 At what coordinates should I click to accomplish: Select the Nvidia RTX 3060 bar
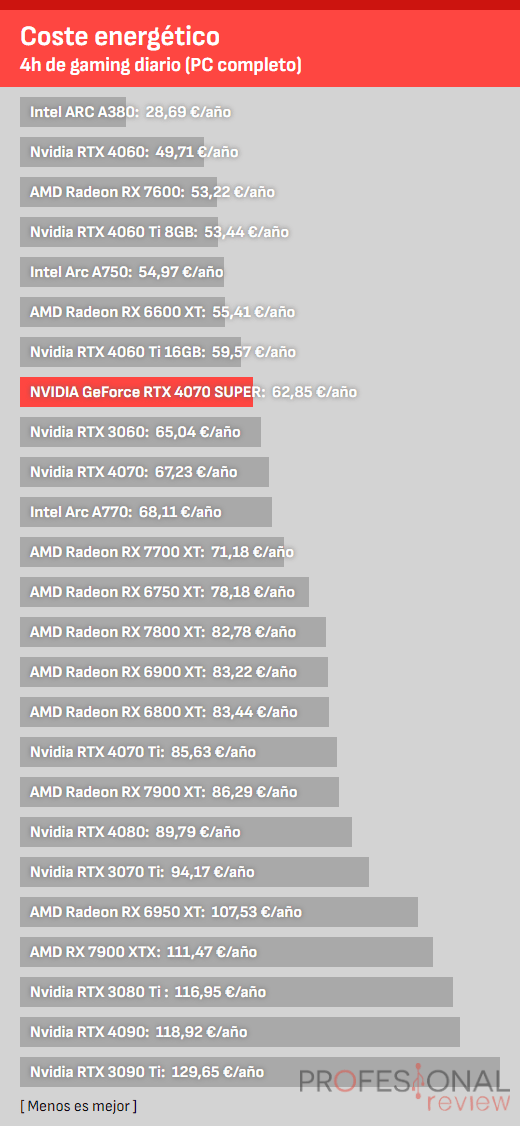tap(141, 432)
